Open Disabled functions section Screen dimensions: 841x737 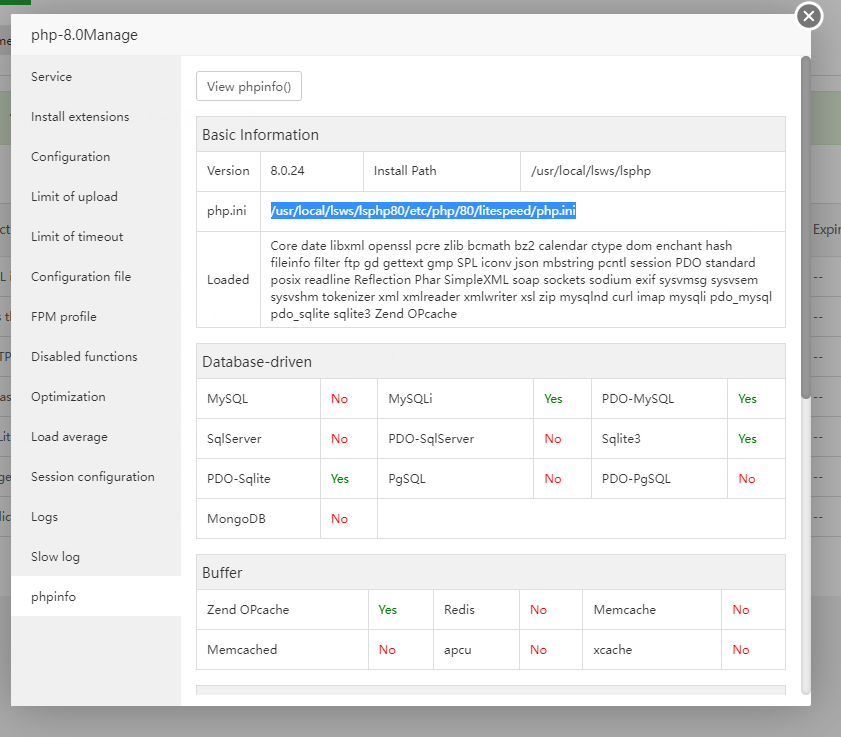[x=84, y=357]
